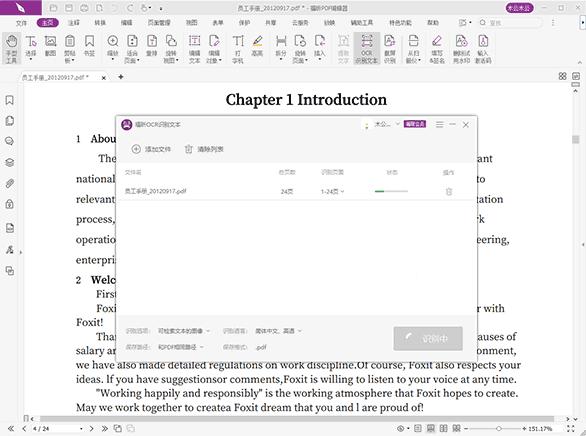This screenshot has height=436, width=586.
Task: Click the remove trial watermark tool
Action: [462, 49]
